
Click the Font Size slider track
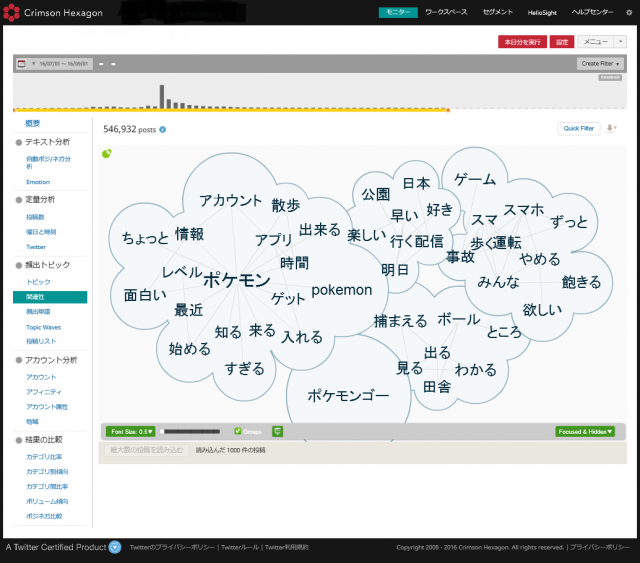tap(191, 432)
